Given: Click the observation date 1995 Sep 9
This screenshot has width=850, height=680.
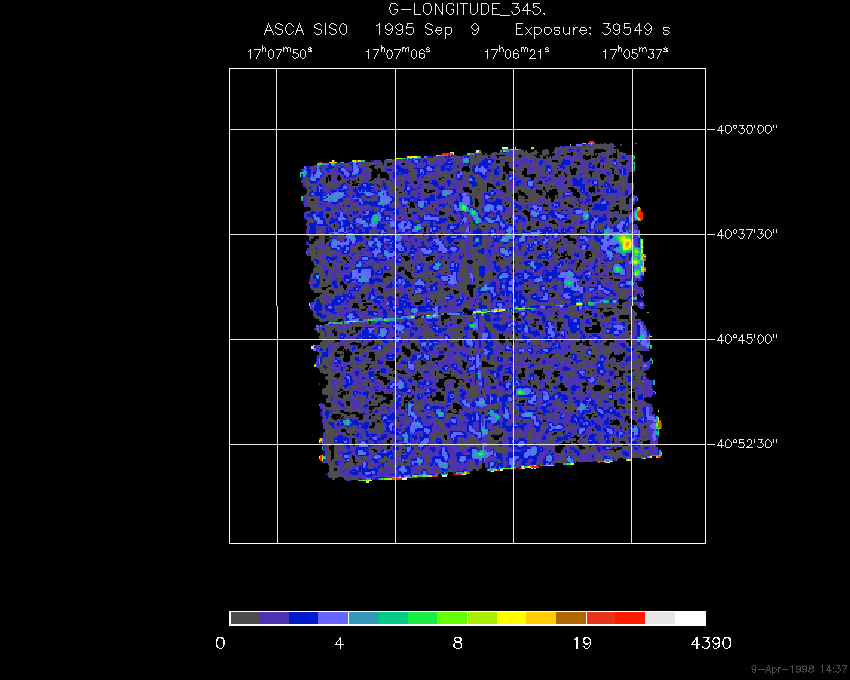Looking at the screenshot, I should [428, 29].
